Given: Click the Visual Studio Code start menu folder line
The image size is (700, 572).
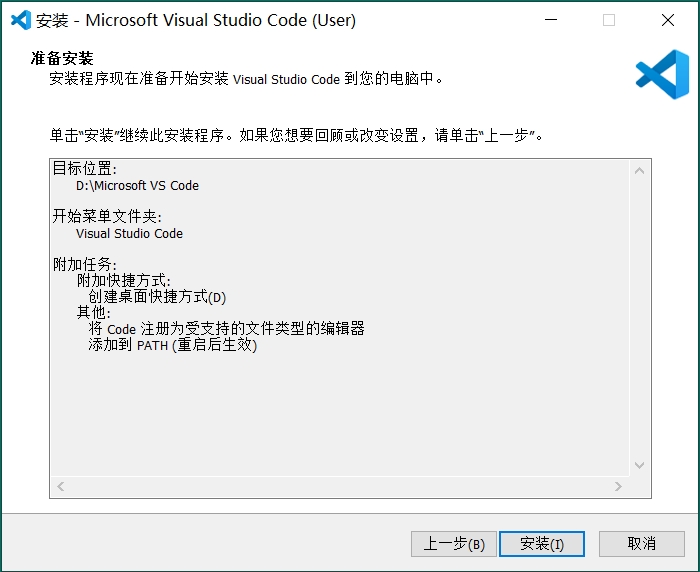Looking at the screenshot, I should pos(129,234).
